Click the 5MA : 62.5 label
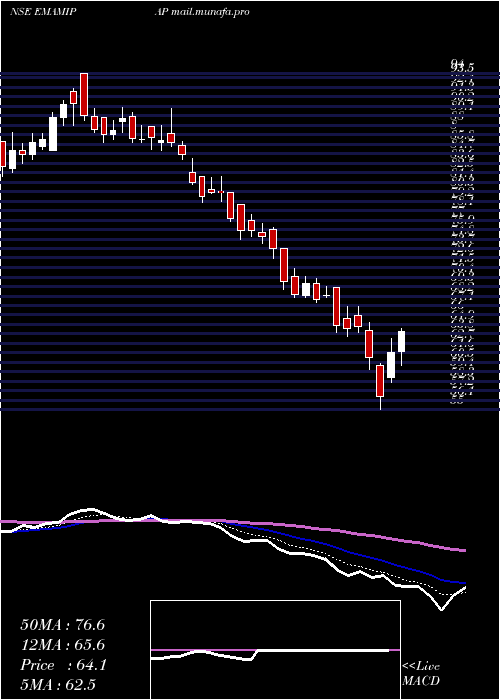The height and width of the screenshot is (700, 500). (x=58, y=685)
